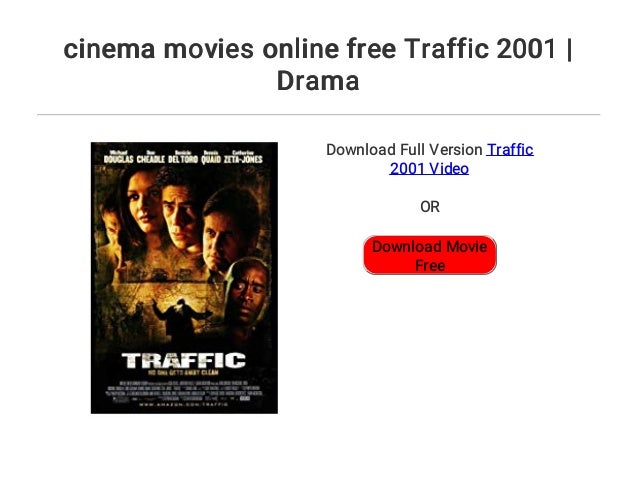Image resolution: width=638 pixels, height=479 pixels.
Task: Click the woman's face on the poster
Action: [144, 203]
